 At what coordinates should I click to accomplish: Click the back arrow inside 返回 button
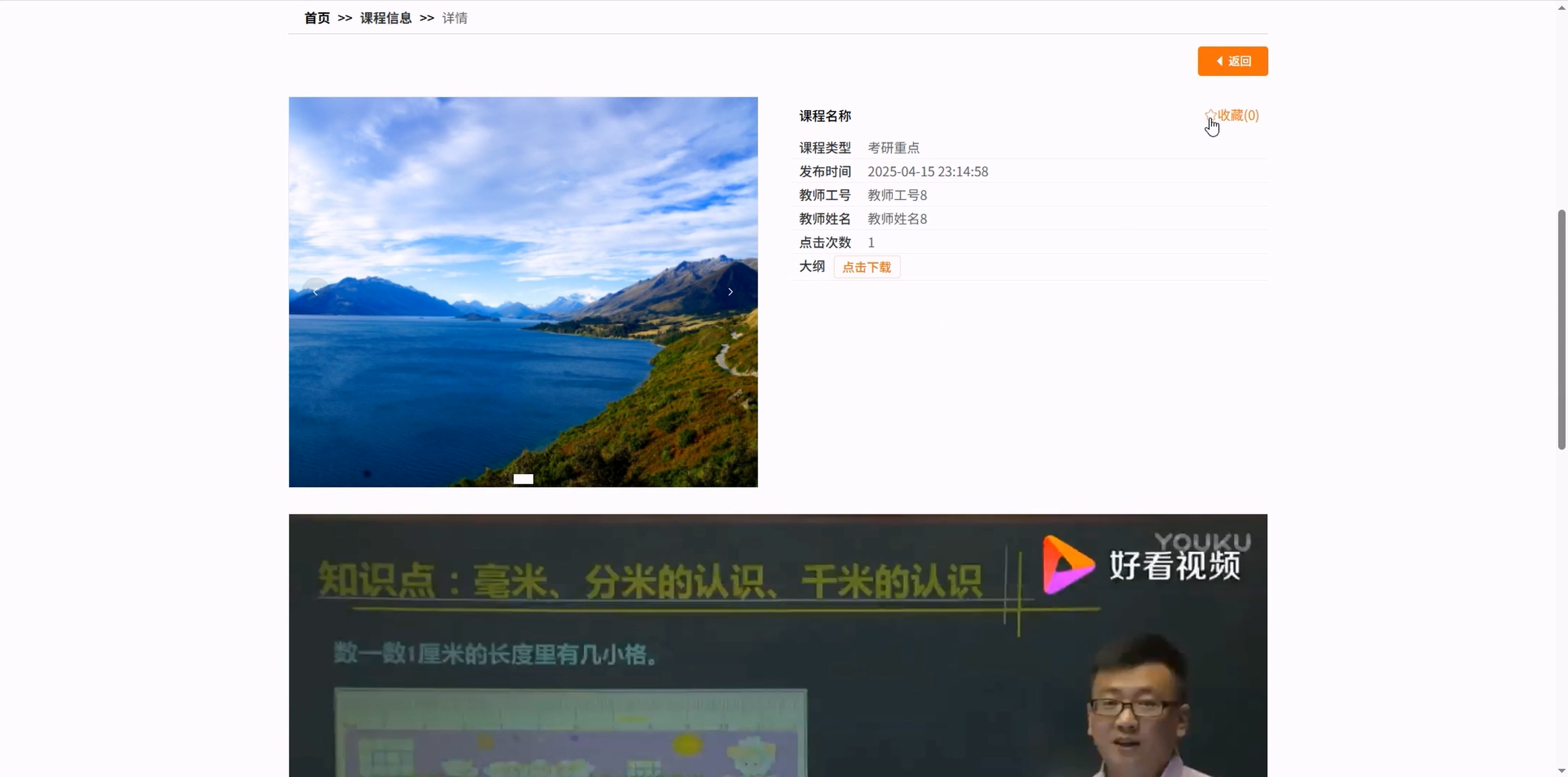(1219, 61)
